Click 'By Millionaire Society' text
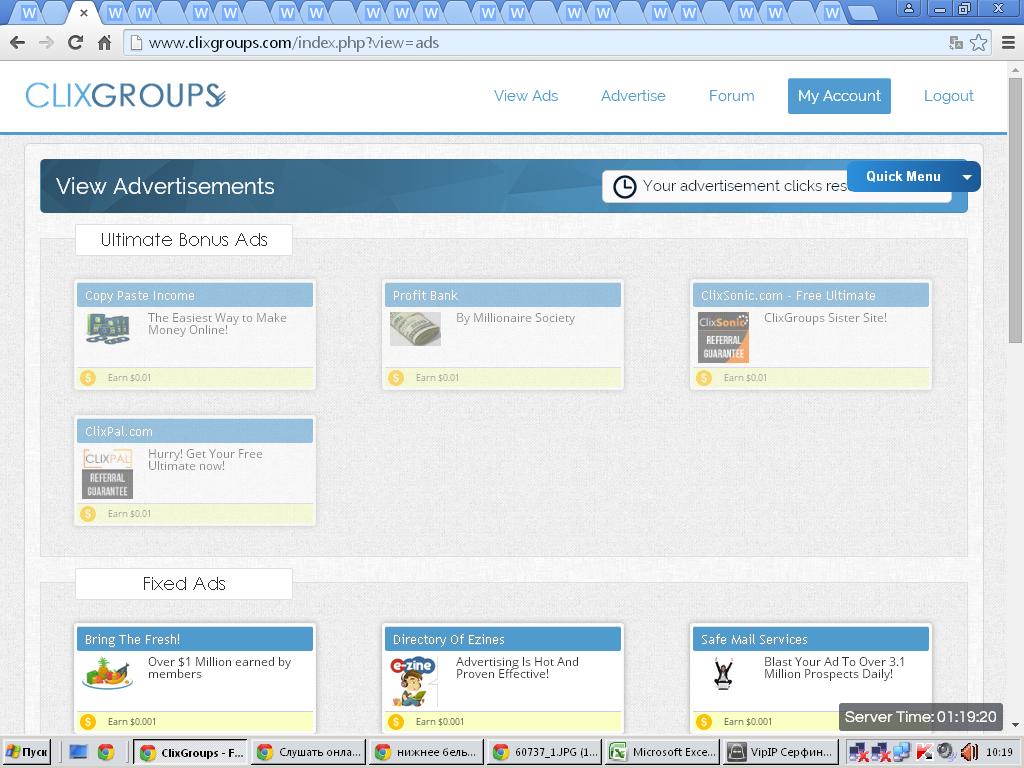 click(515, 318)
